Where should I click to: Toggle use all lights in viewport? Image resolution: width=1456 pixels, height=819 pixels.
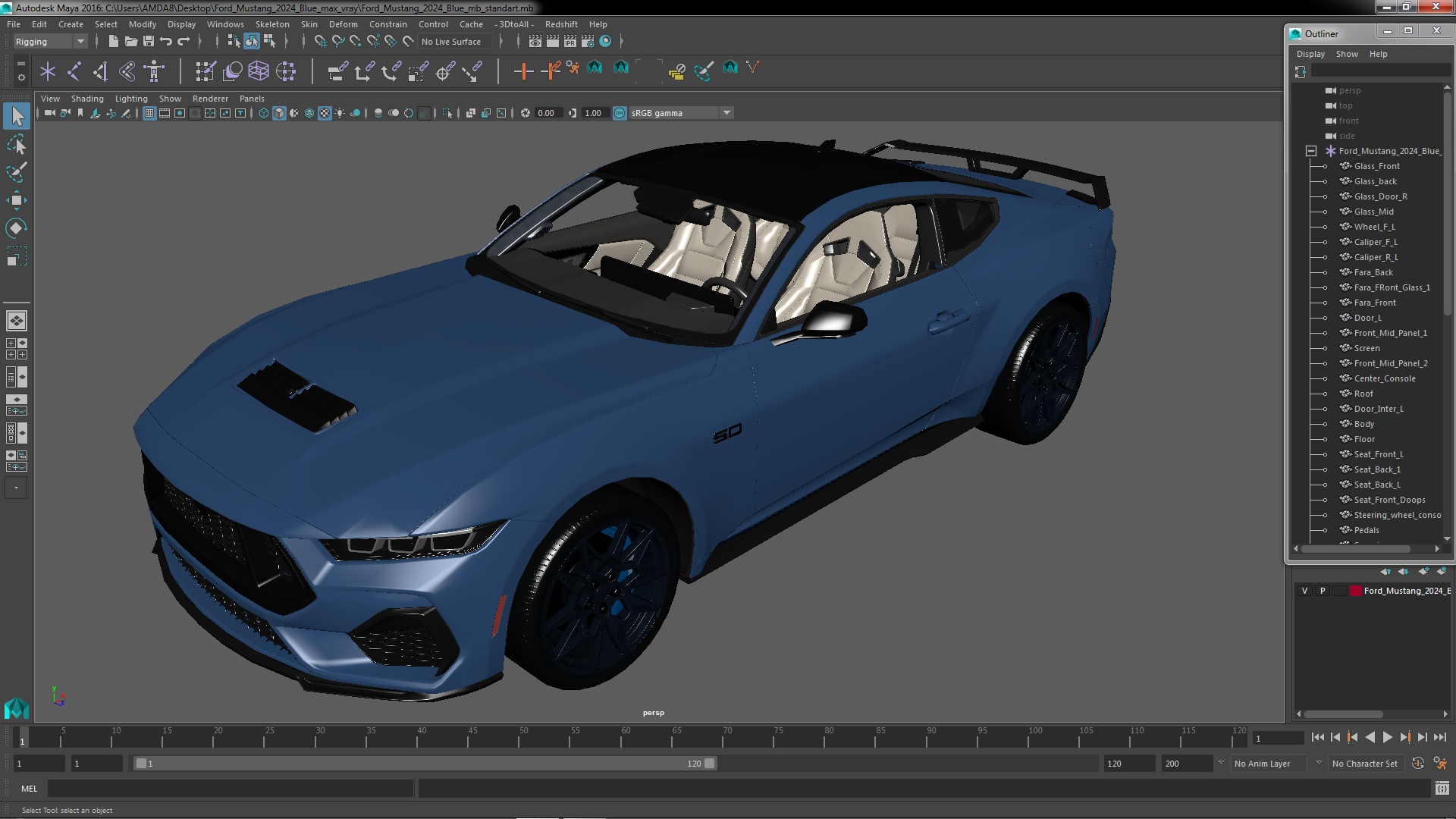click(340, 113)
